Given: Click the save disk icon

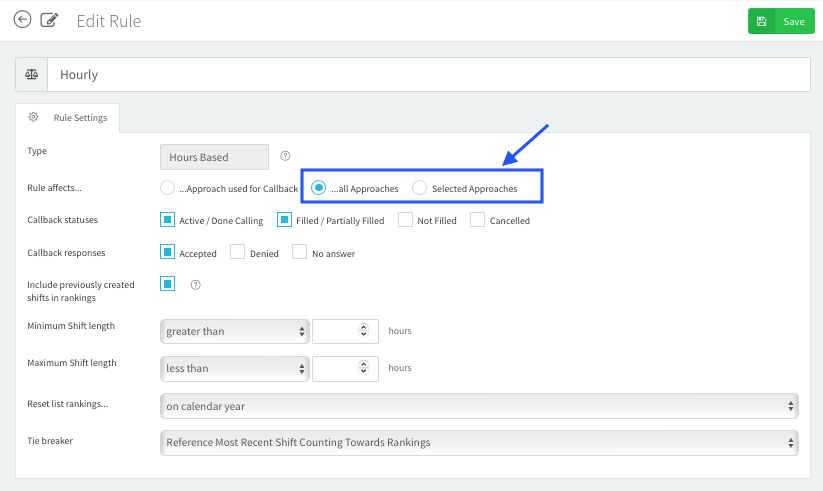Looking at the screenshot, I should click(761, 22).
